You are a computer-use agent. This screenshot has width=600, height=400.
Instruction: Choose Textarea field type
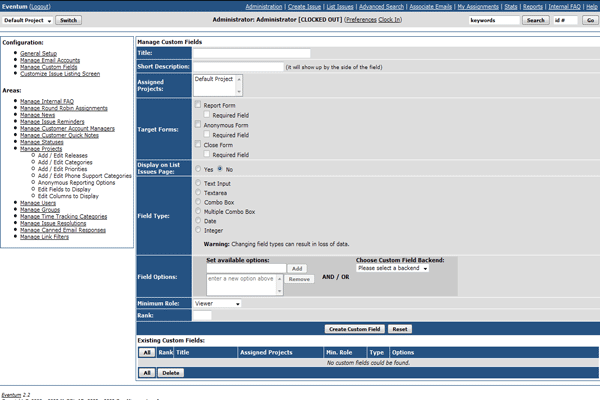[198, 192]
